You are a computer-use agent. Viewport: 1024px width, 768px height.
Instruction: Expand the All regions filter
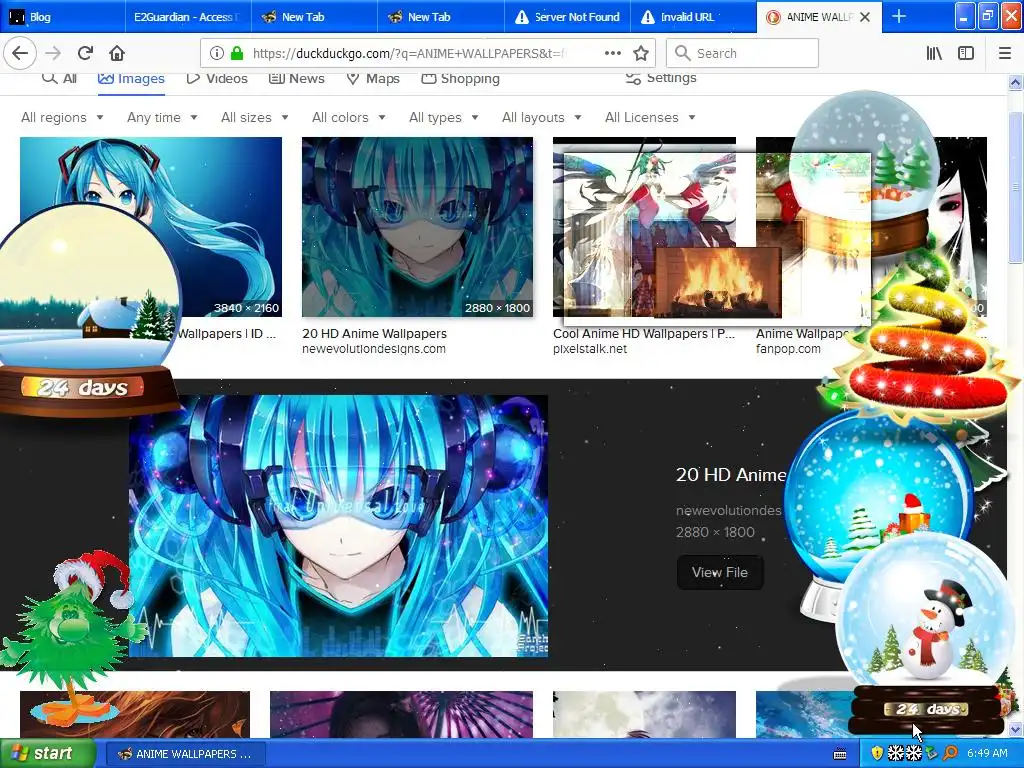click(62, 118)
